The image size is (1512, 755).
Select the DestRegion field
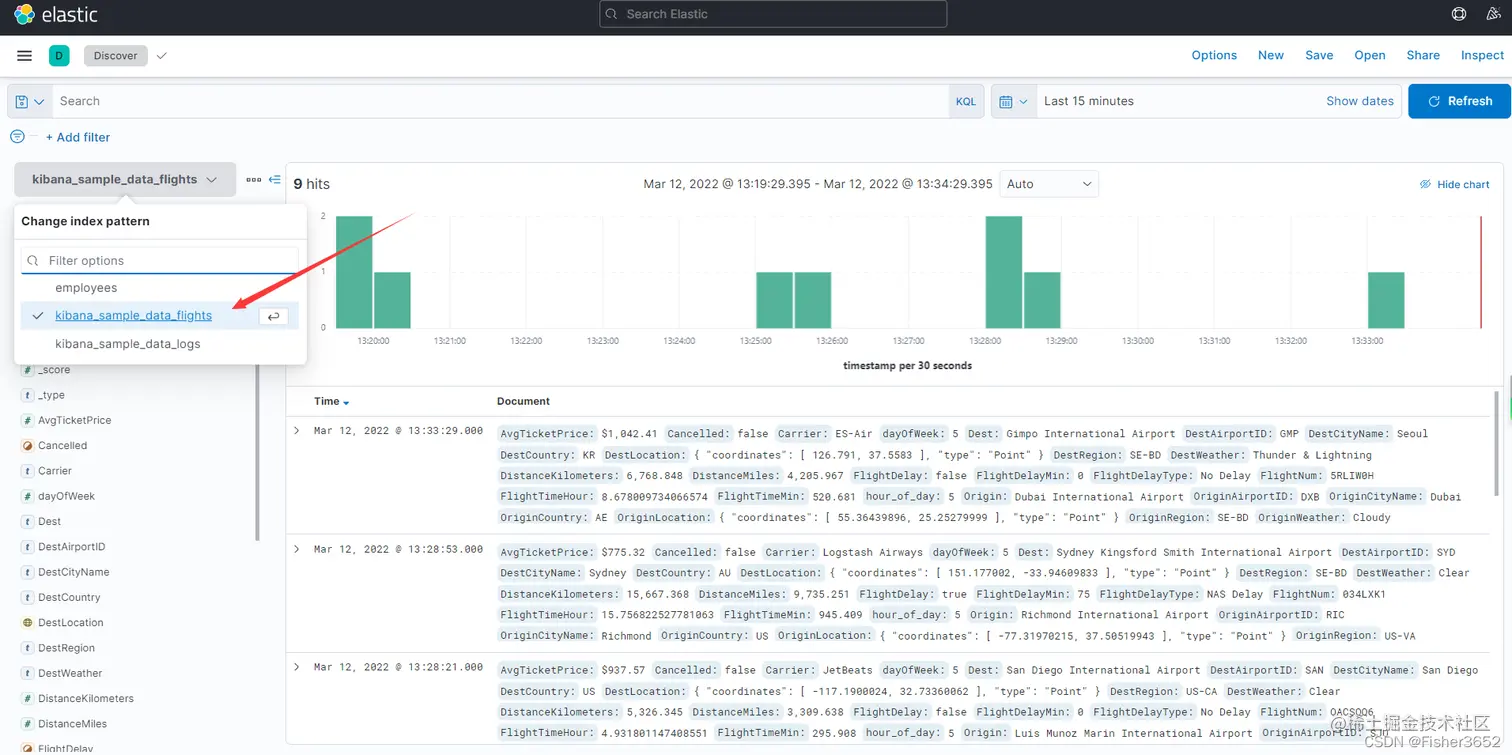[67, 648]
